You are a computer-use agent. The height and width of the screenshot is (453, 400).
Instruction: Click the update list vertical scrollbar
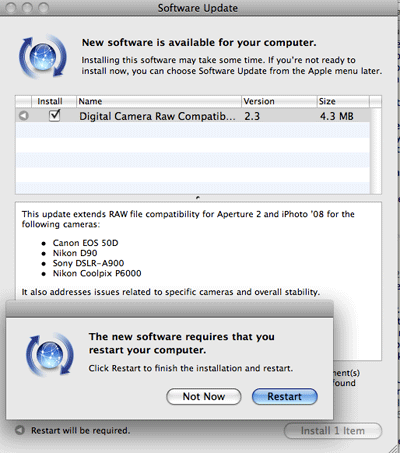(376, 151)
